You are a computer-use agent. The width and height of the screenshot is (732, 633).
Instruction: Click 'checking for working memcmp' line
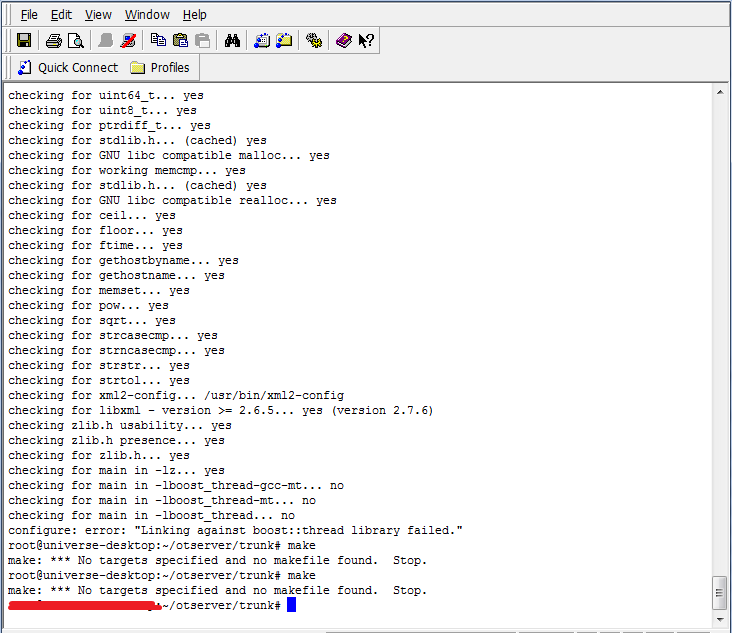pos(127,170)
